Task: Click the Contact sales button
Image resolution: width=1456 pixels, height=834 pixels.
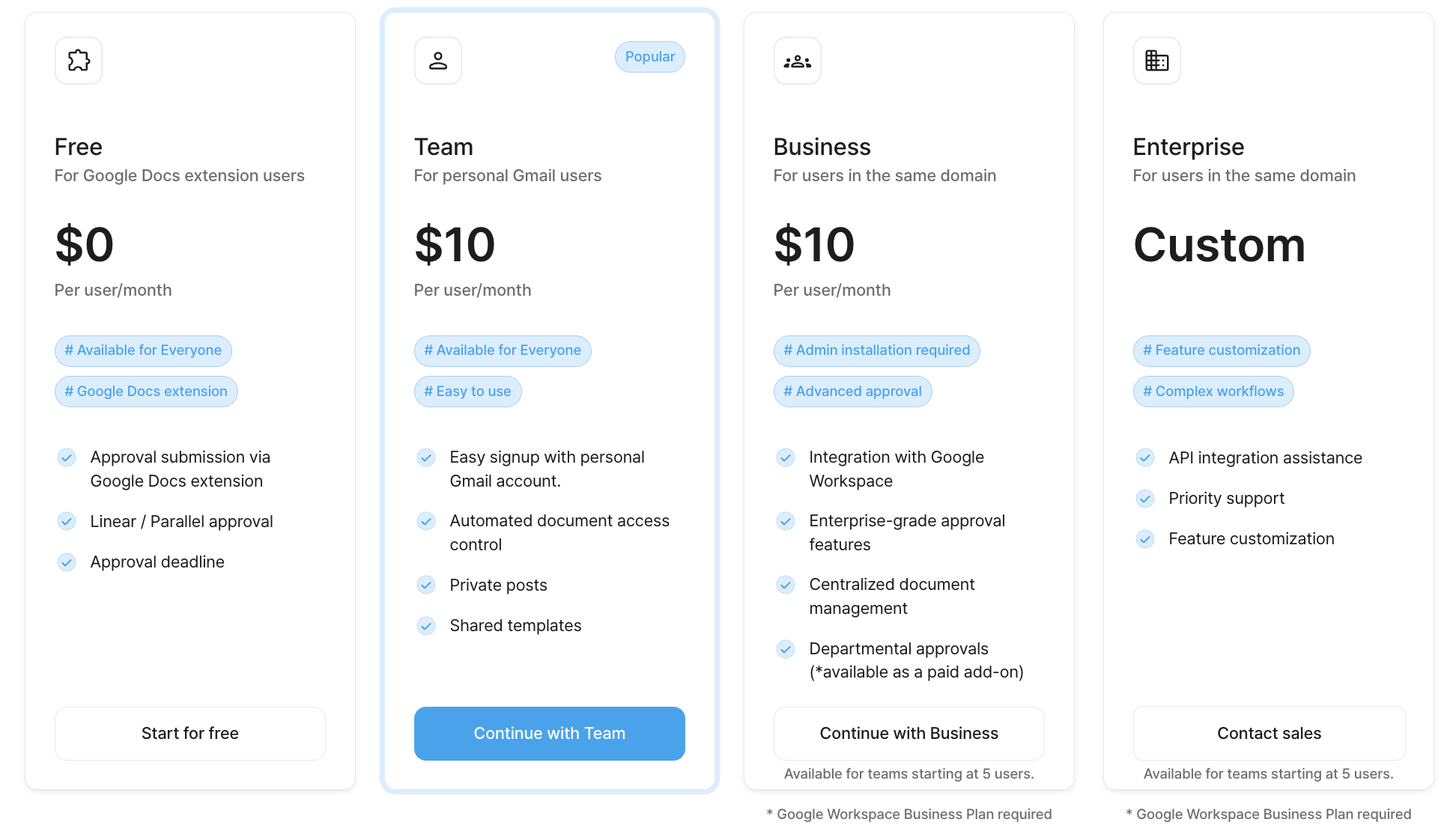Action: [1269, 734]
